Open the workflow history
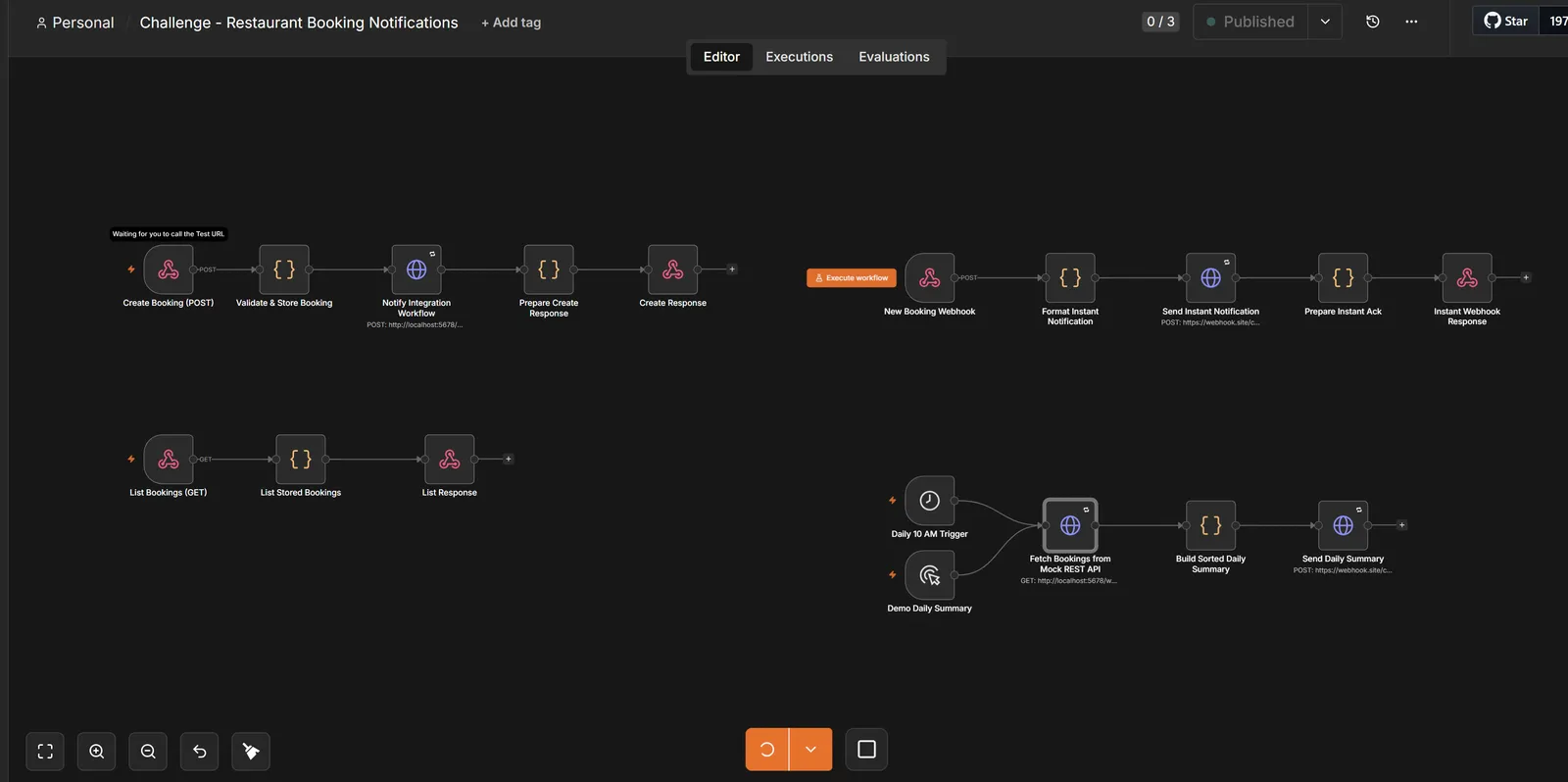 click(x=1373, y=22)
